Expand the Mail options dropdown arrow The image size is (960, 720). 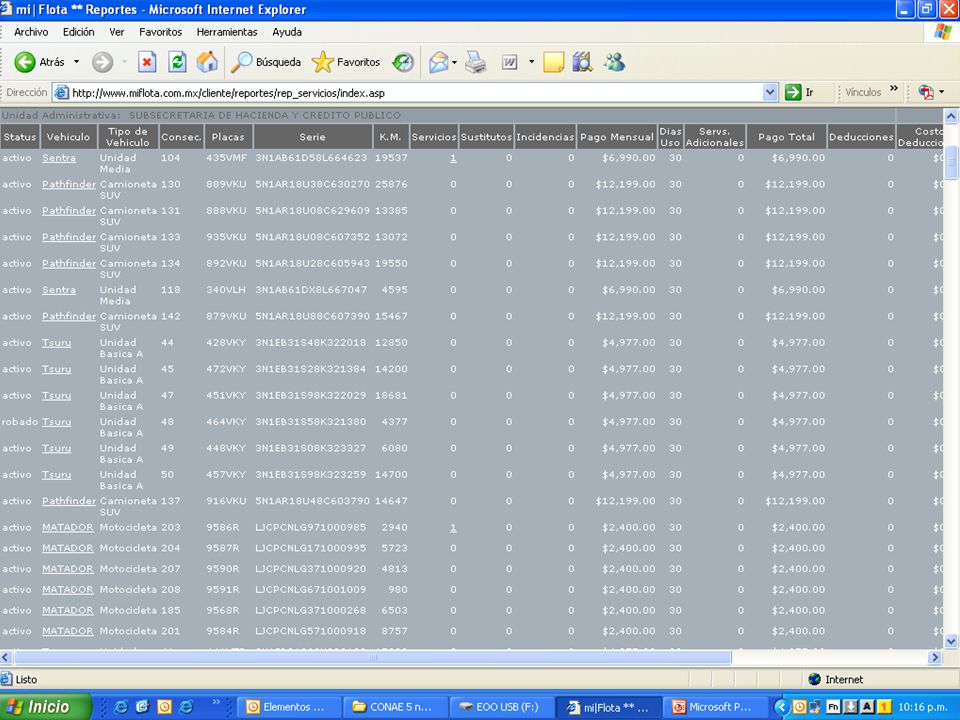(x=454, y=62)
